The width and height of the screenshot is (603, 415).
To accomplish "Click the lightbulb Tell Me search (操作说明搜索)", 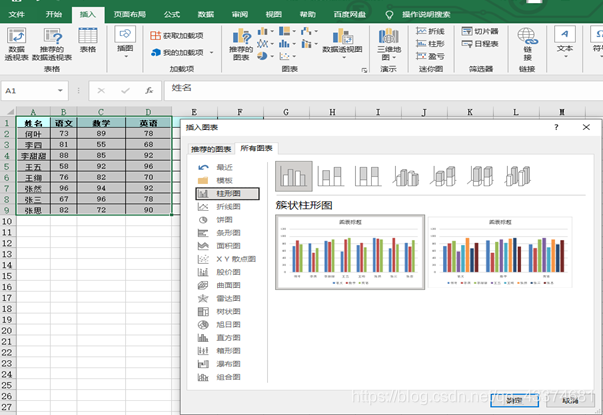I will pos(418,15).
